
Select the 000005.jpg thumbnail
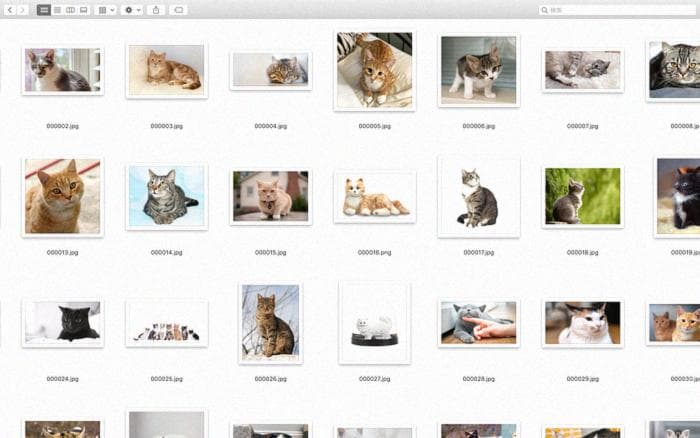point(375,70)
